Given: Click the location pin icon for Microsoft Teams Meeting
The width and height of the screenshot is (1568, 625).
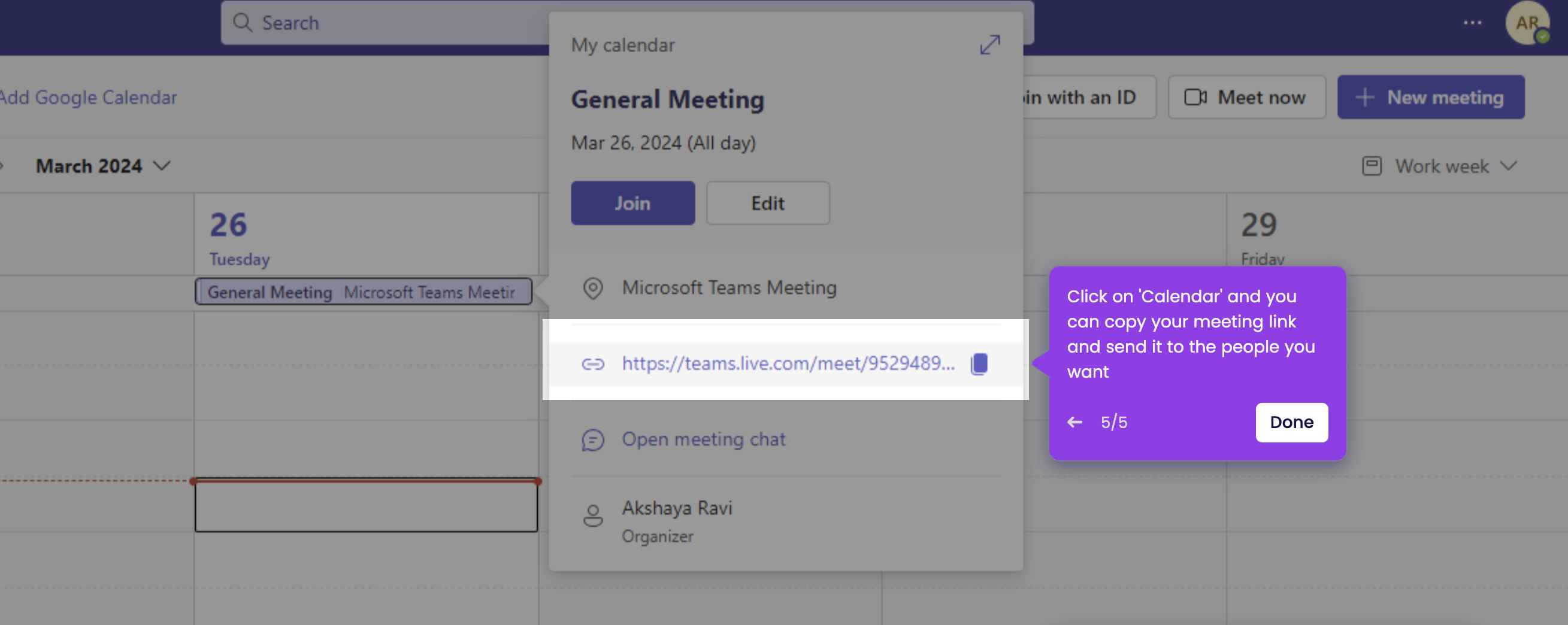Looking at the screenshot, I should (592, 288).
